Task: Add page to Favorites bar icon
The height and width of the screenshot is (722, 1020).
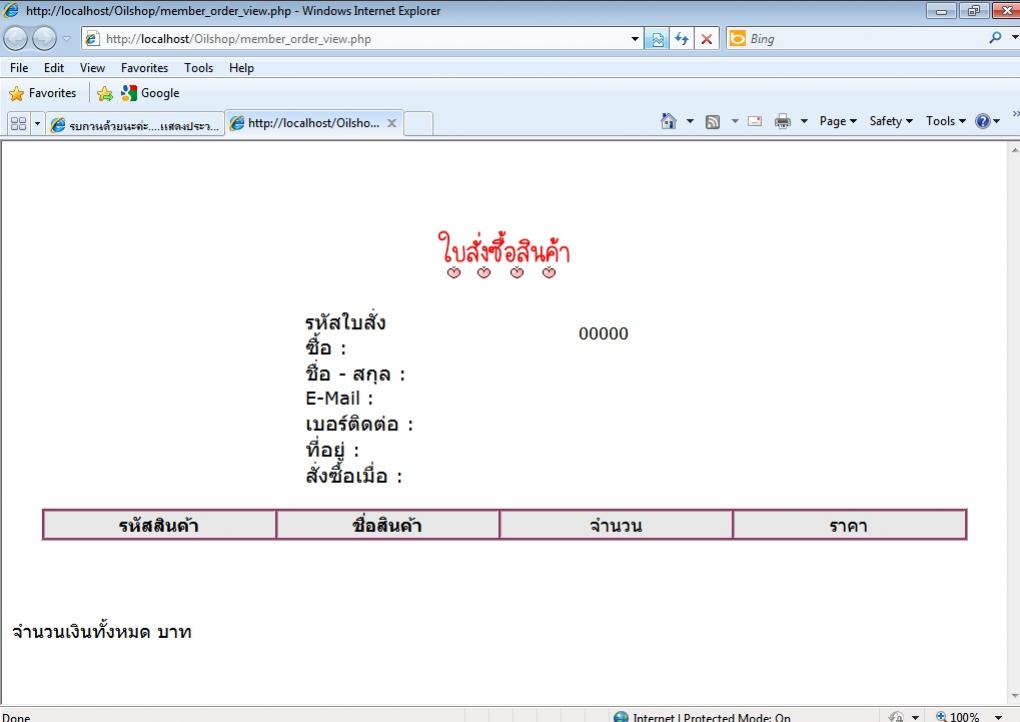Action: click(x=105, y=94)
